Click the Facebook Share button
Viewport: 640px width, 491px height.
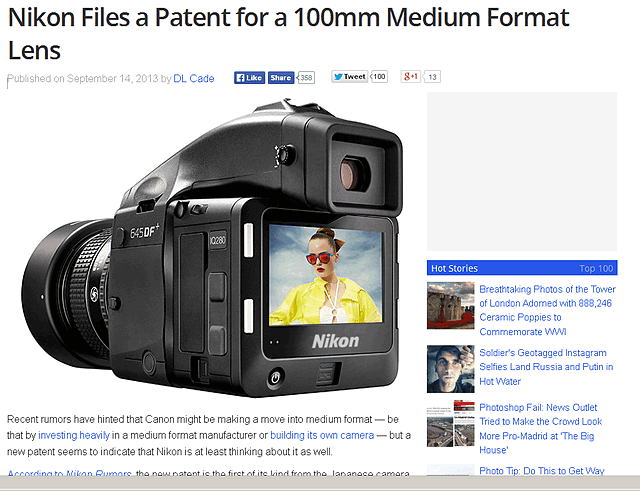(x=281, y=78)
